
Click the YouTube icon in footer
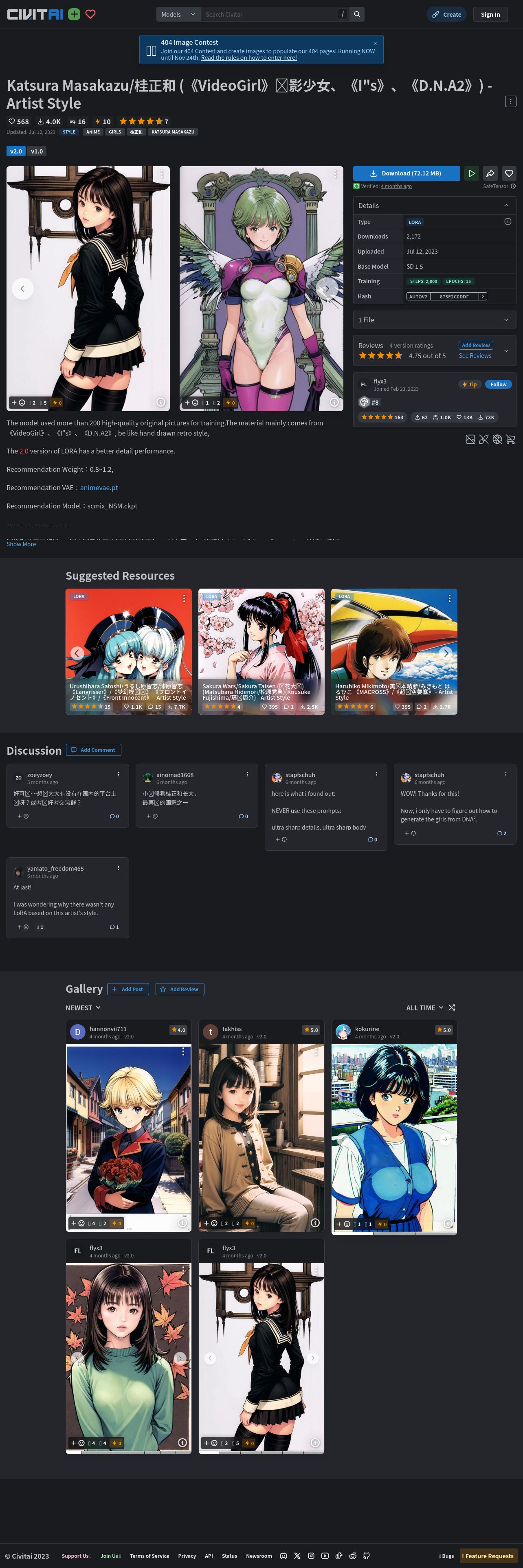[325, 1556]
